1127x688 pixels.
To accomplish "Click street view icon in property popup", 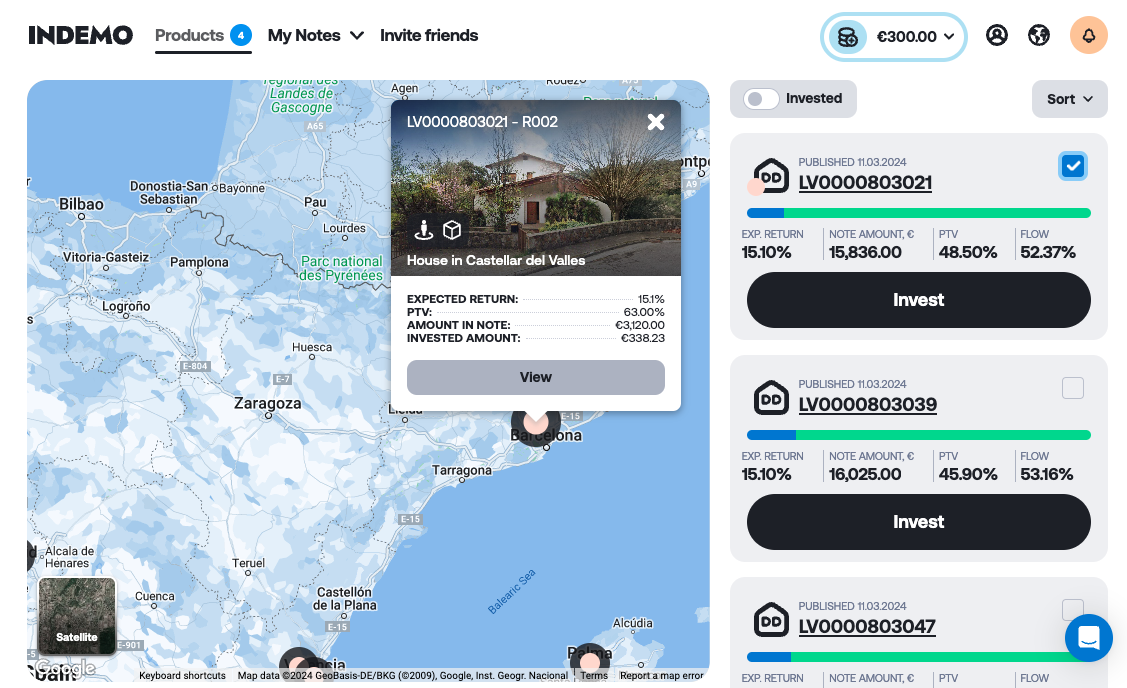I will (424, 230).
